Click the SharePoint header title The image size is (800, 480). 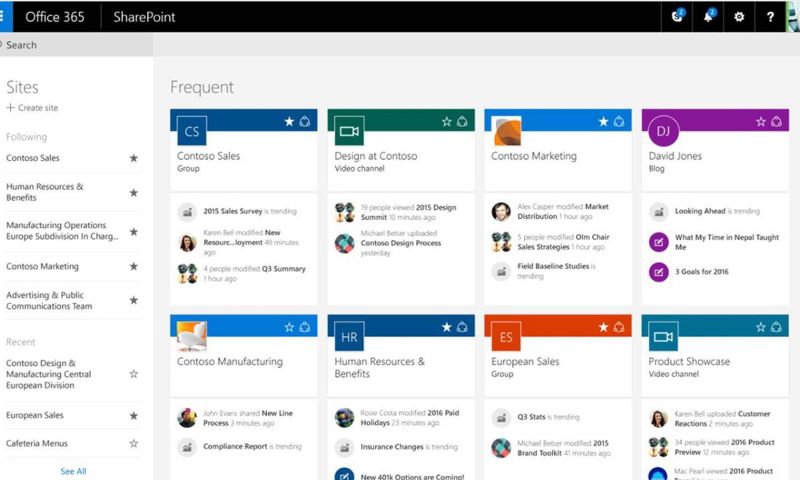[x=144, y=17]
